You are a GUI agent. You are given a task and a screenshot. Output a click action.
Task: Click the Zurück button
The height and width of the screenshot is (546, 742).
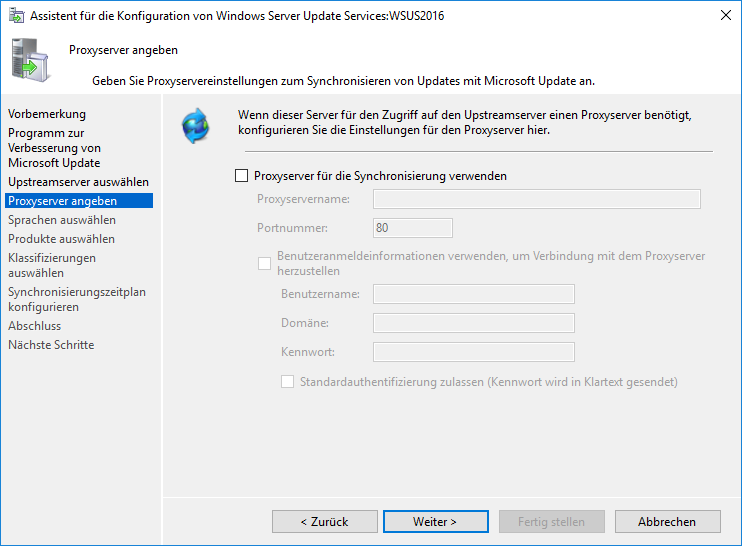325,521
